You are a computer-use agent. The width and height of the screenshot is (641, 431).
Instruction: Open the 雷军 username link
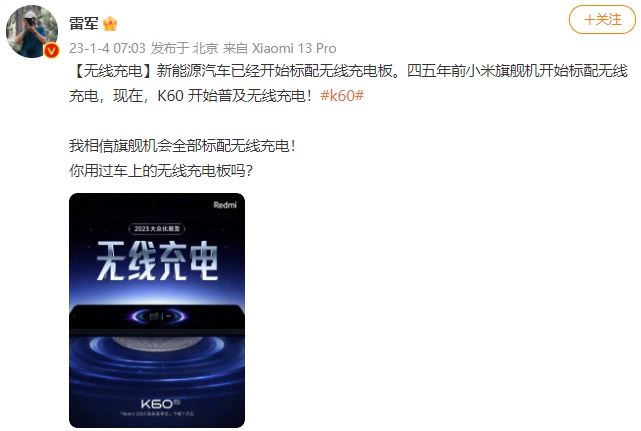[84, 23]
